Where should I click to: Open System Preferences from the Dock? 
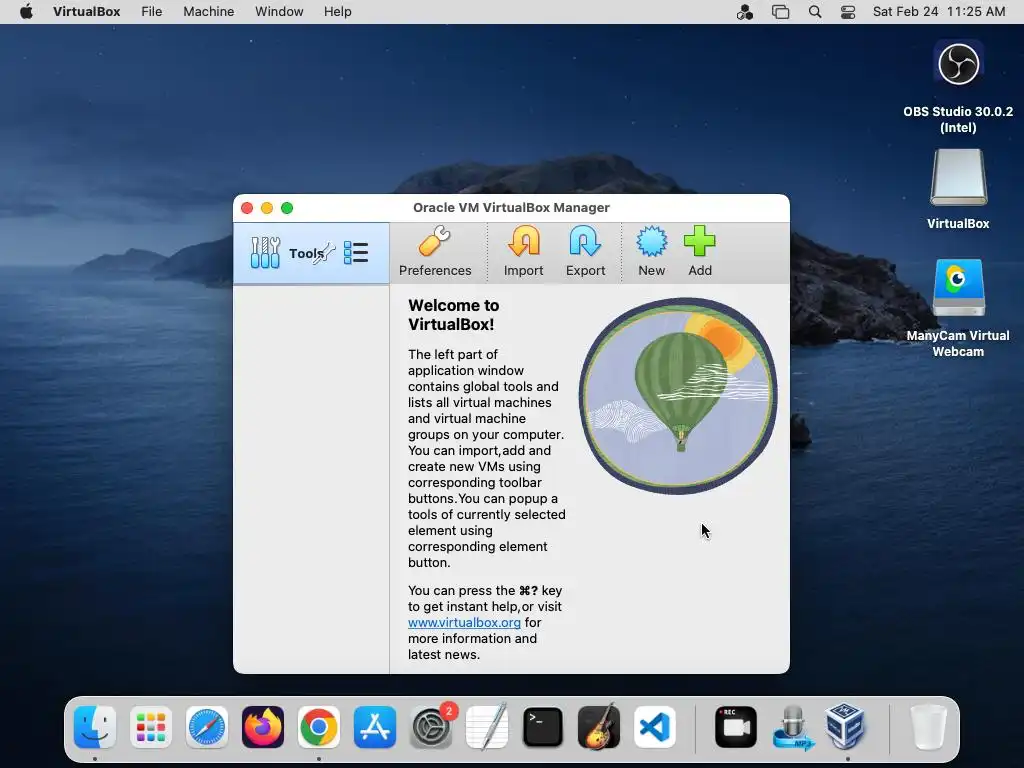[431, 727]
